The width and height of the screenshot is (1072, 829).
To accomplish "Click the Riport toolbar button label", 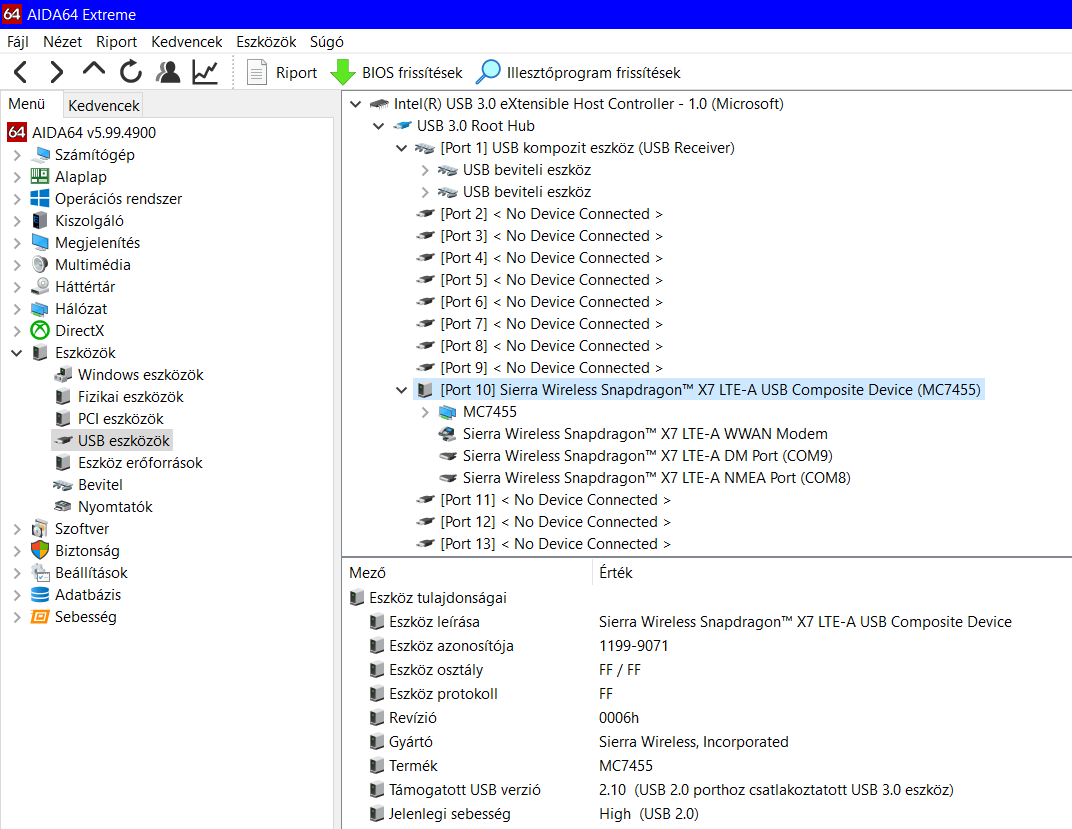I will tap(296, 72).
